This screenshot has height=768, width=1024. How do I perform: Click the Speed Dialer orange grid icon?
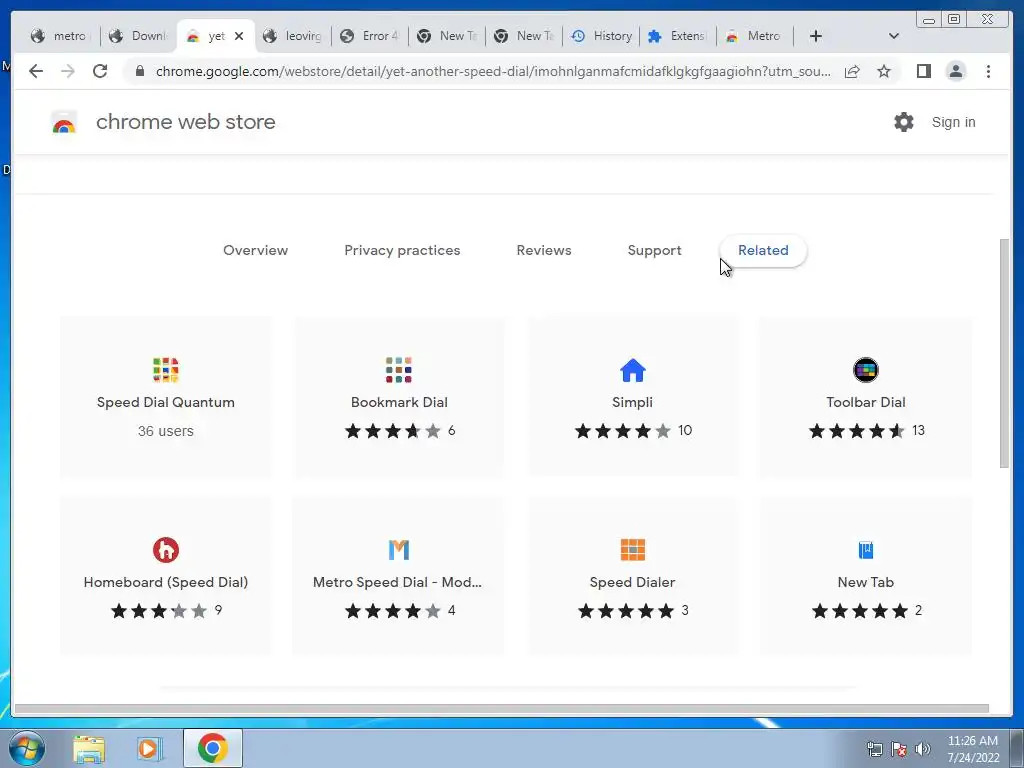coord(632,550)
